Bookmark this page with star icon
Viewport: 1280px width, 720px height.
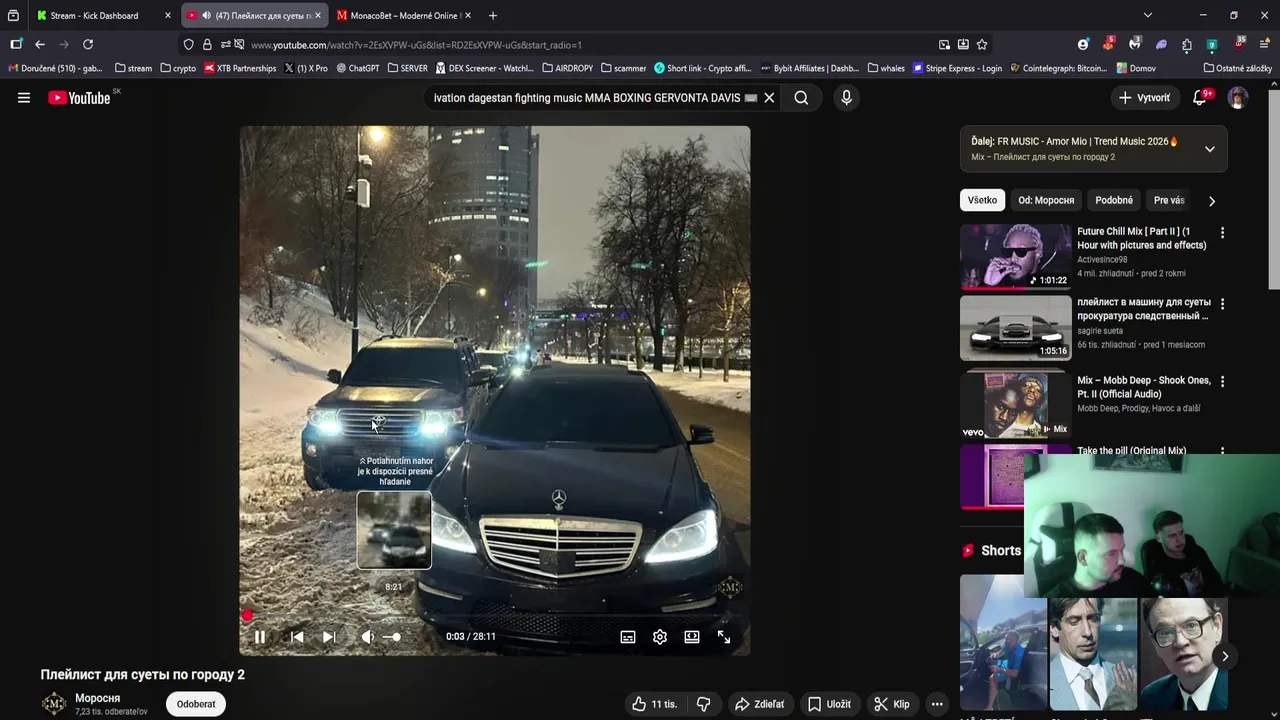(x=982, y=44)
